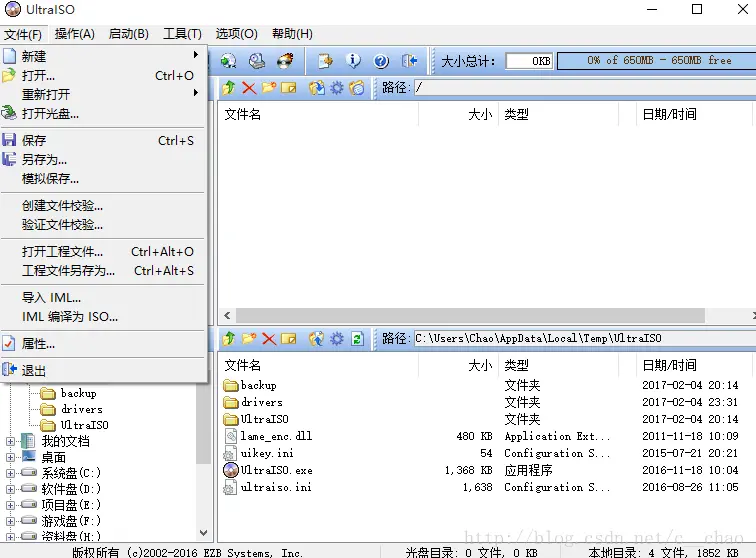Sort local list by 日期/时间 header
Viewport: 756px width, 558px height.
[x=693, y=365]
